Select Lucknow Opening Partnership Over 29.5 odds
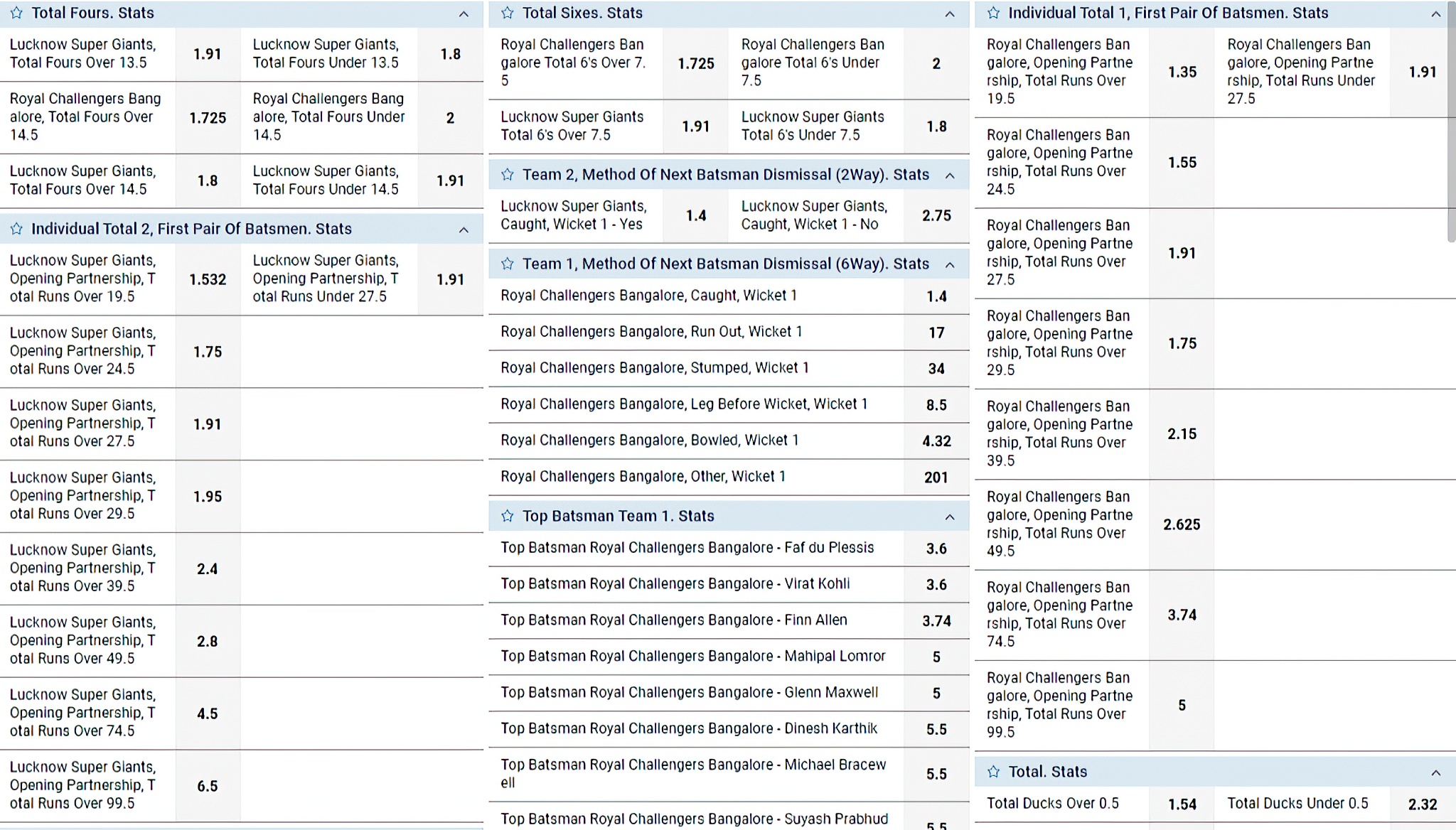The image size is (1456, 830). coord(208,497)
